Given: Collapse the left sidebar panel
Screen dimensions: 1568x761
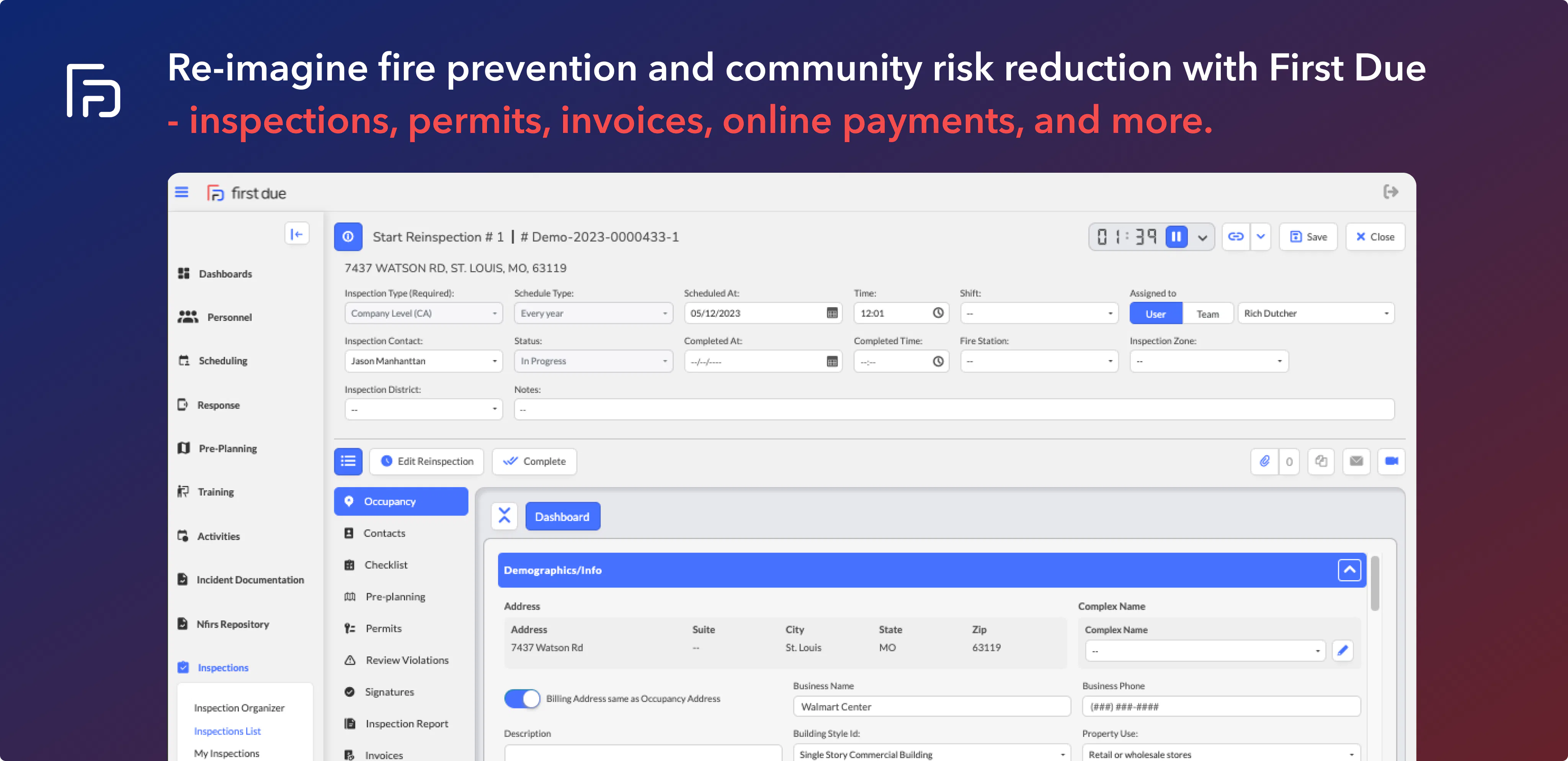Looking at the screenshot, I should pos(296,234).
